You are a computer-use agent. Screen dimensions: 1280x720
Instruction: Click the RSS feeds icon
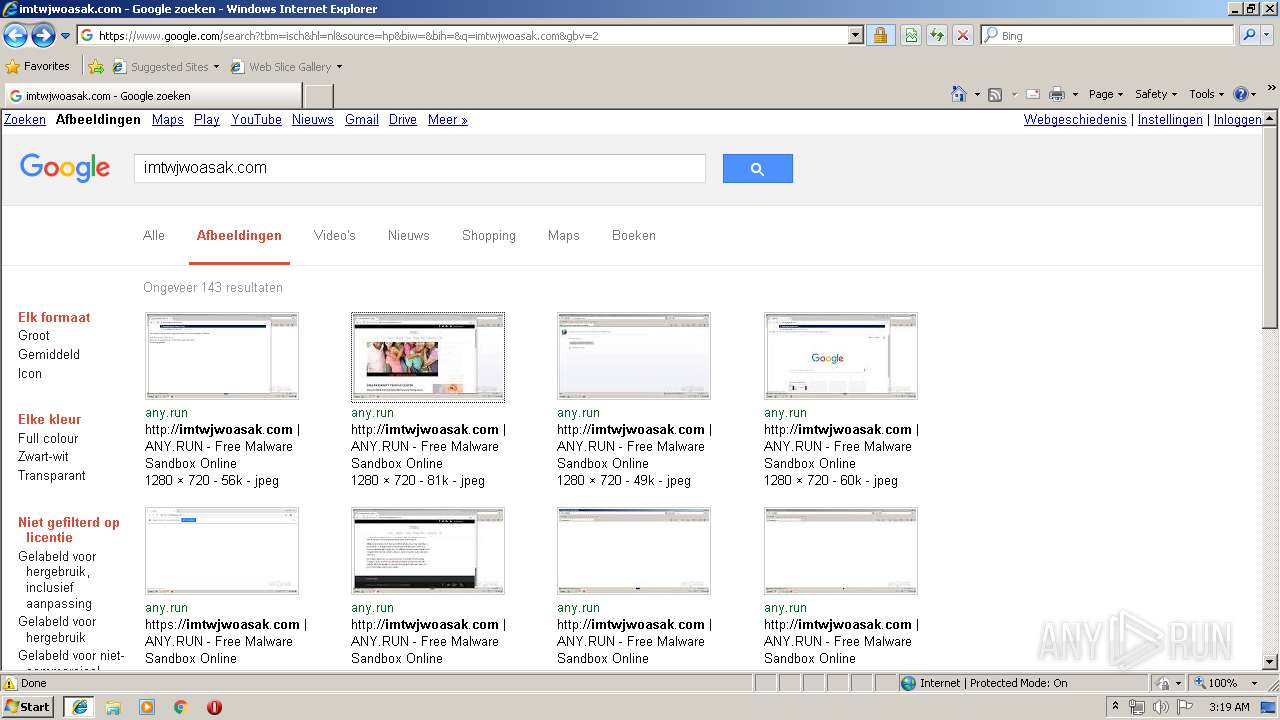[x=995, y=94]
